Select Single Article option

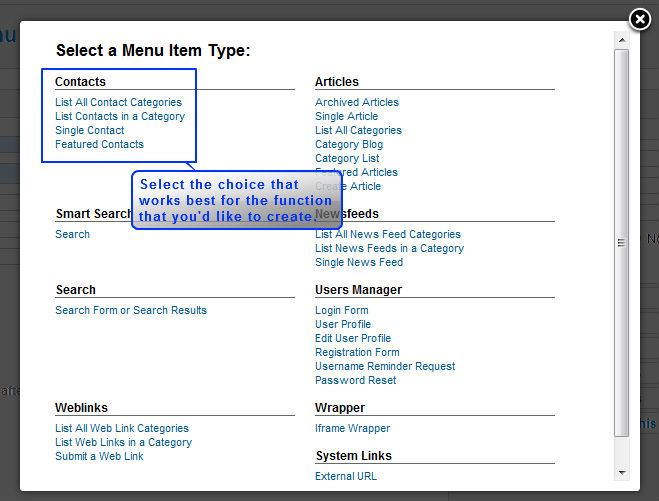(346, 116)
